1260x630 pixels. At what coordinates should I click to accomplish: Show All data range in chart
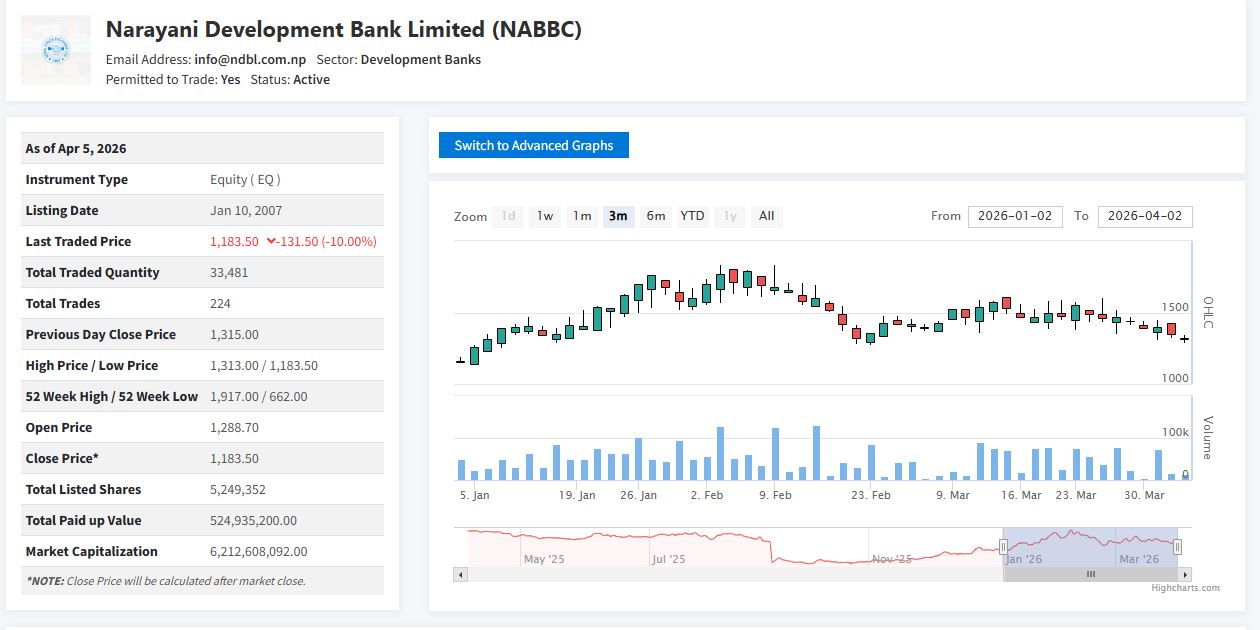pos(766,216)
